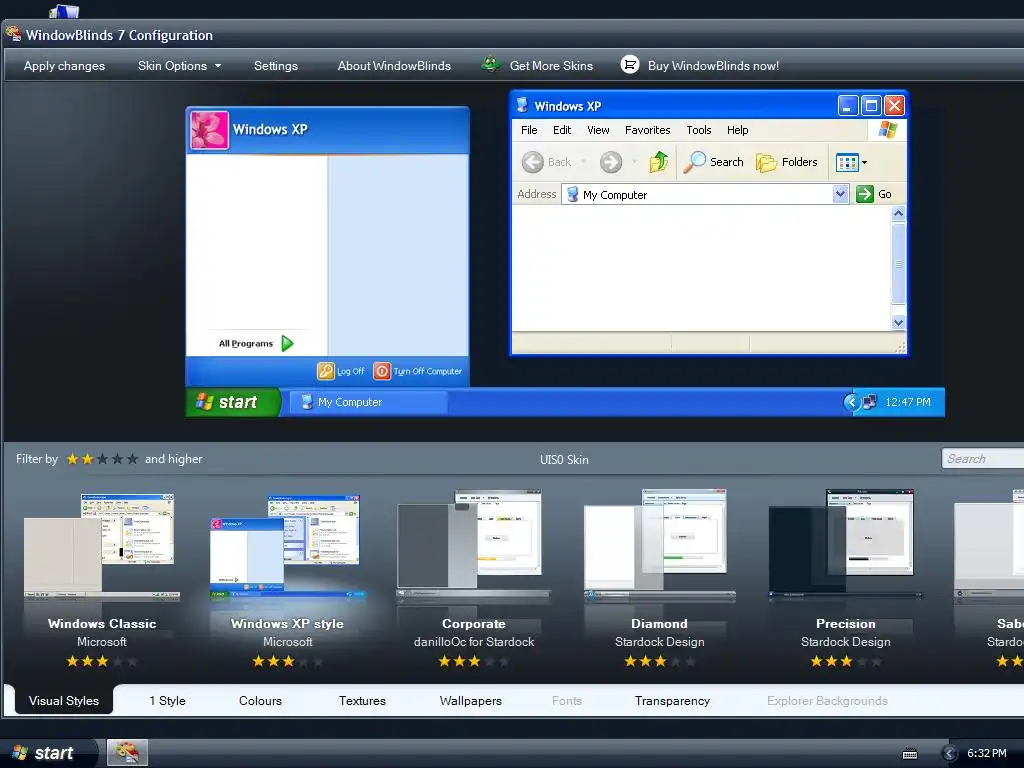Click the My Computer icon in preview address bar
This screenshot has width=1024, height=768.
pyautogui.click(x=572, y=194)
